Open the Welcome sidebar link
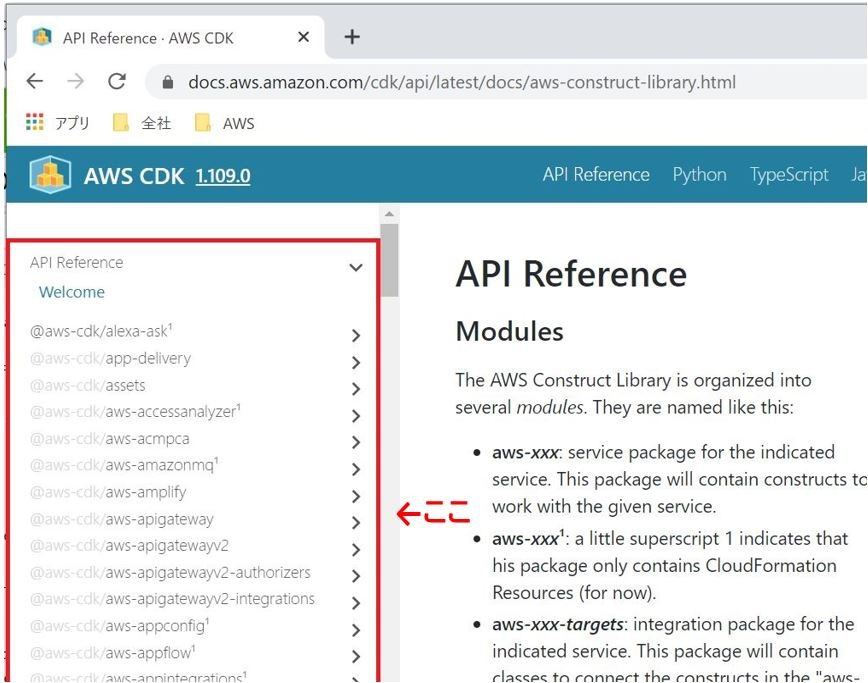 click(x=71, y=292)
